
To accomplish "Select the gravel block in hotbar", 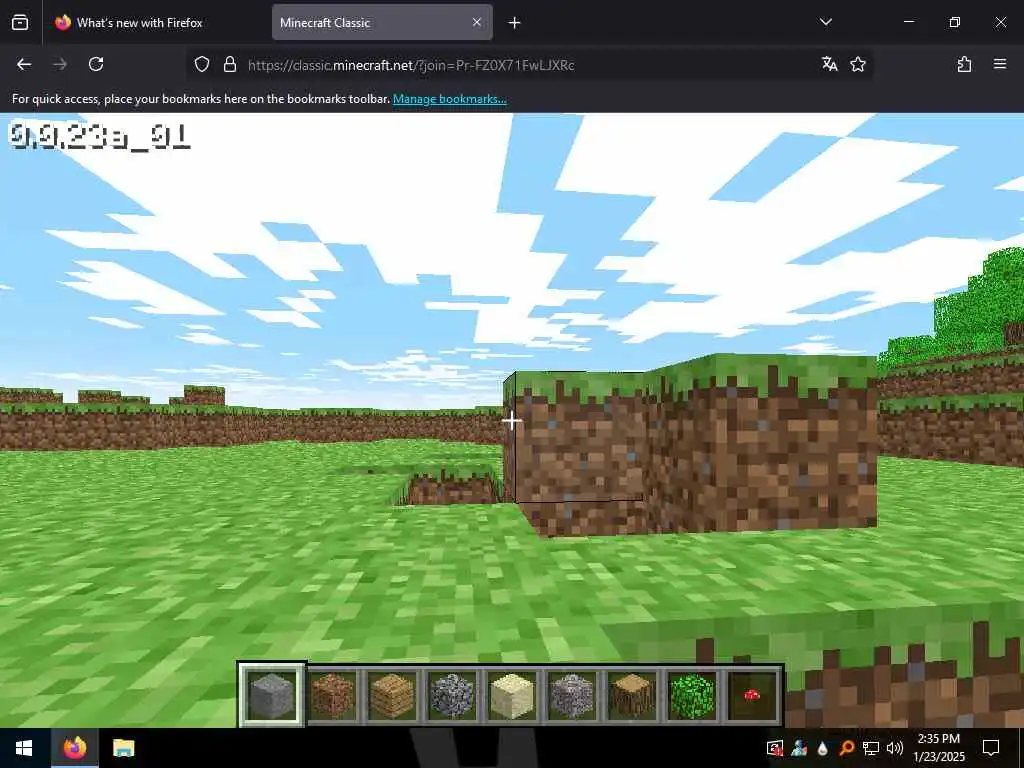I will click(x=572, y=696).
